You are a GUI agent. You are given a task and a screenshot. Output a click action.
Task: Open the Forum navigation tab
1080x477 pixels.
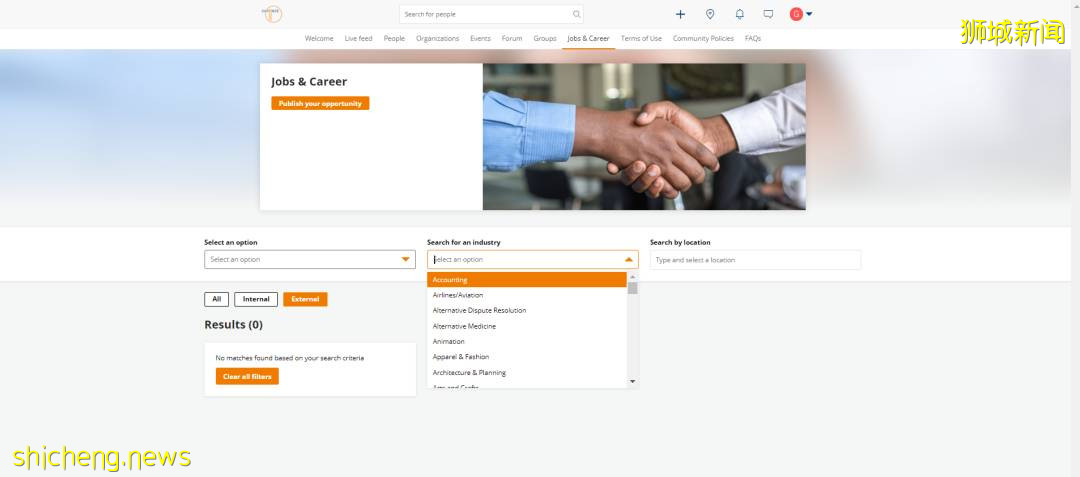click(512, 39)
